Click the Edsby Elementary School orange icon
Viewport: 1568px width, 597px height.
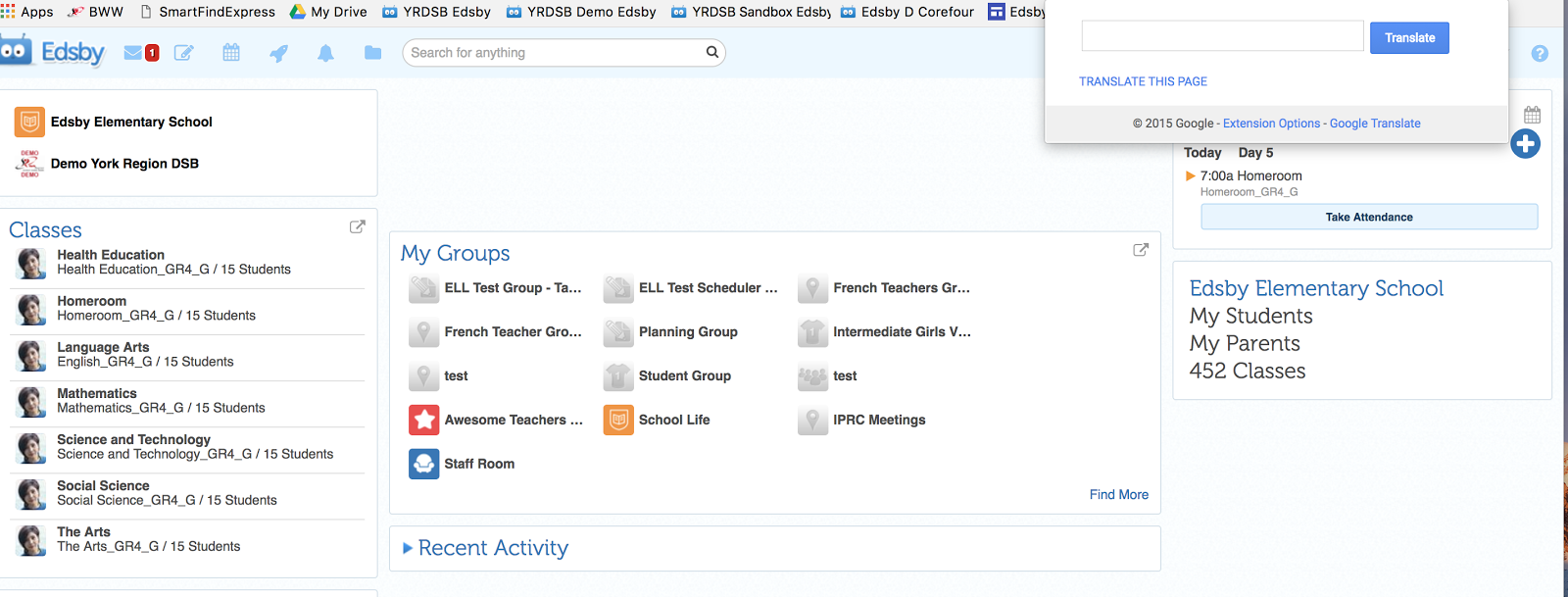coord(29,122)
